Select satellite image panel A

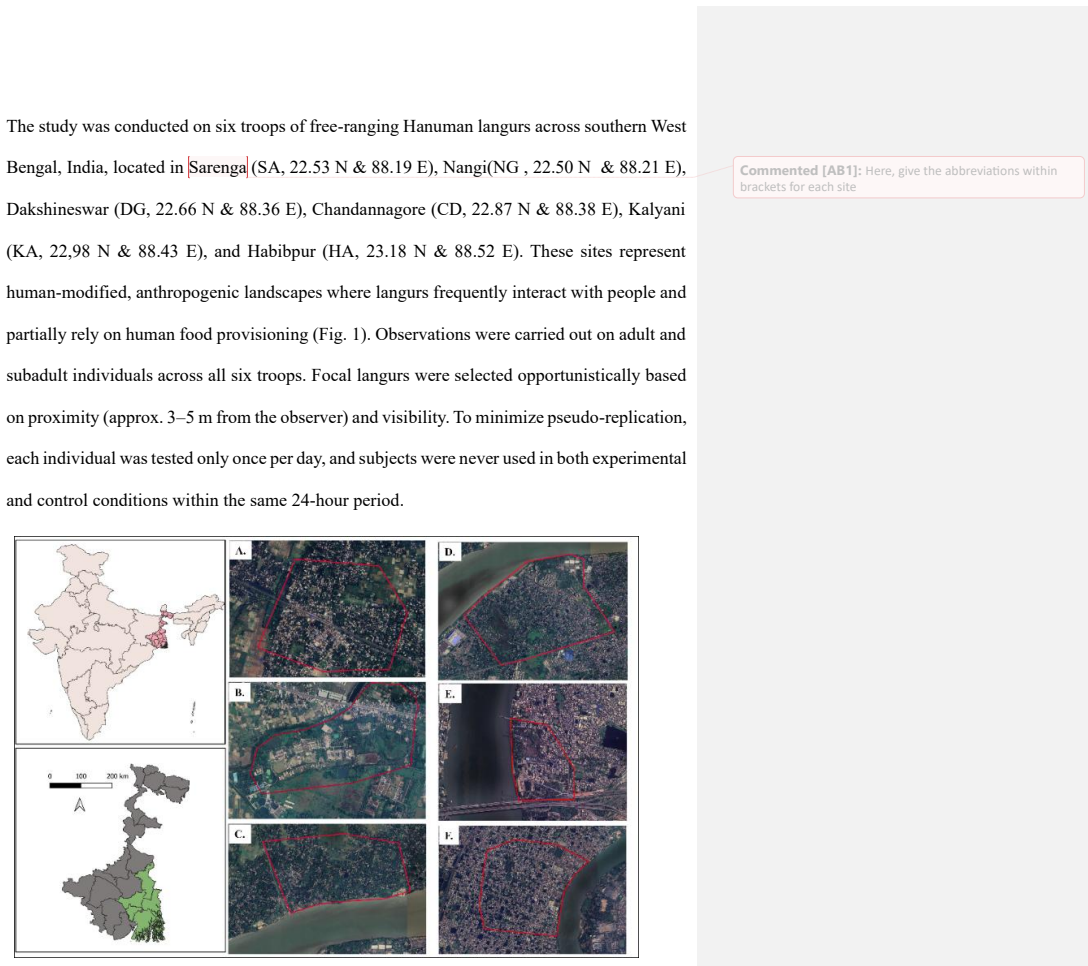point(327,609)
